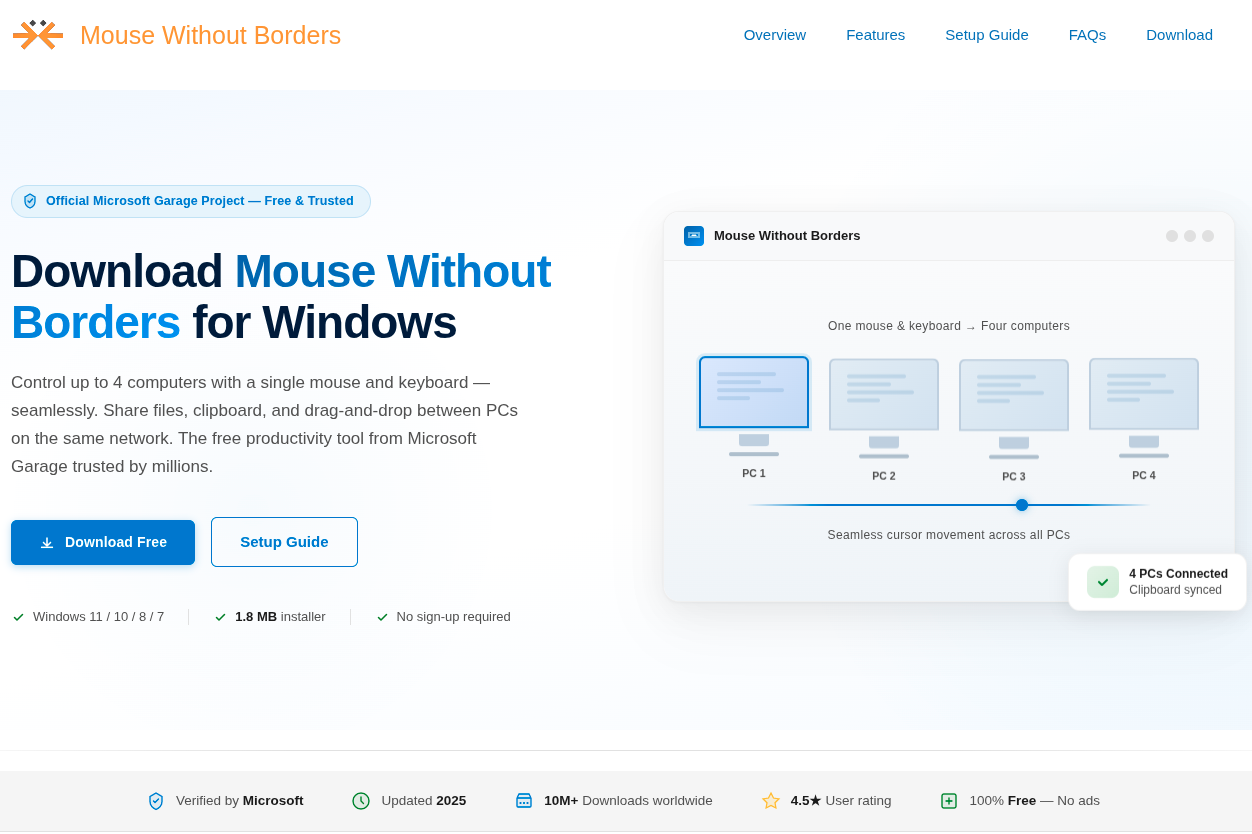The height and width of the screenshot is (834, 1252).
Task: Click the last window control dot in mockup
Action: pyautogui.click(x=1208, y=236)
